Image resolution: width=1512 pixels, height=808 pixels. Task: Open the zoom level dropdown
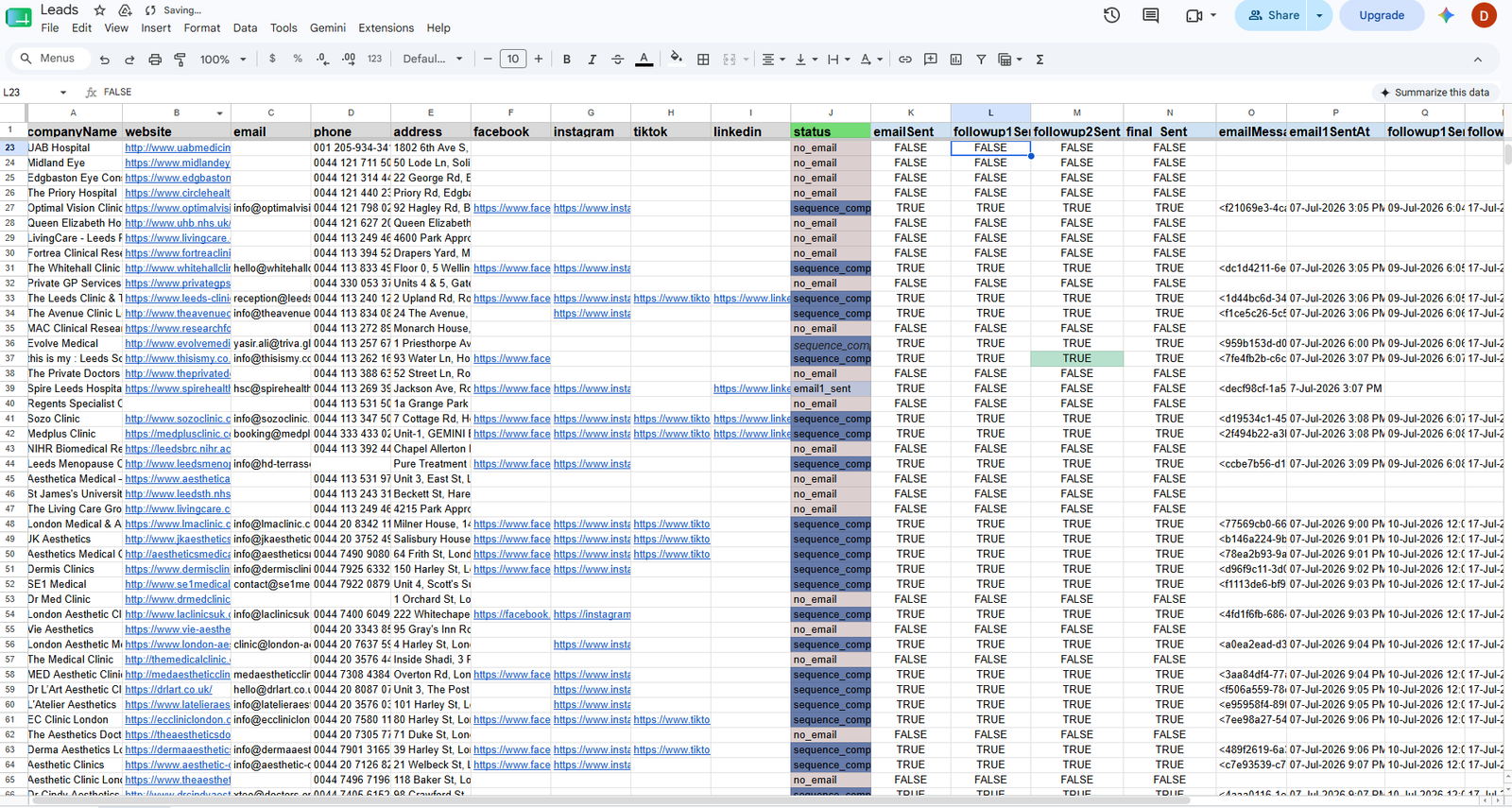click(223, 60)
